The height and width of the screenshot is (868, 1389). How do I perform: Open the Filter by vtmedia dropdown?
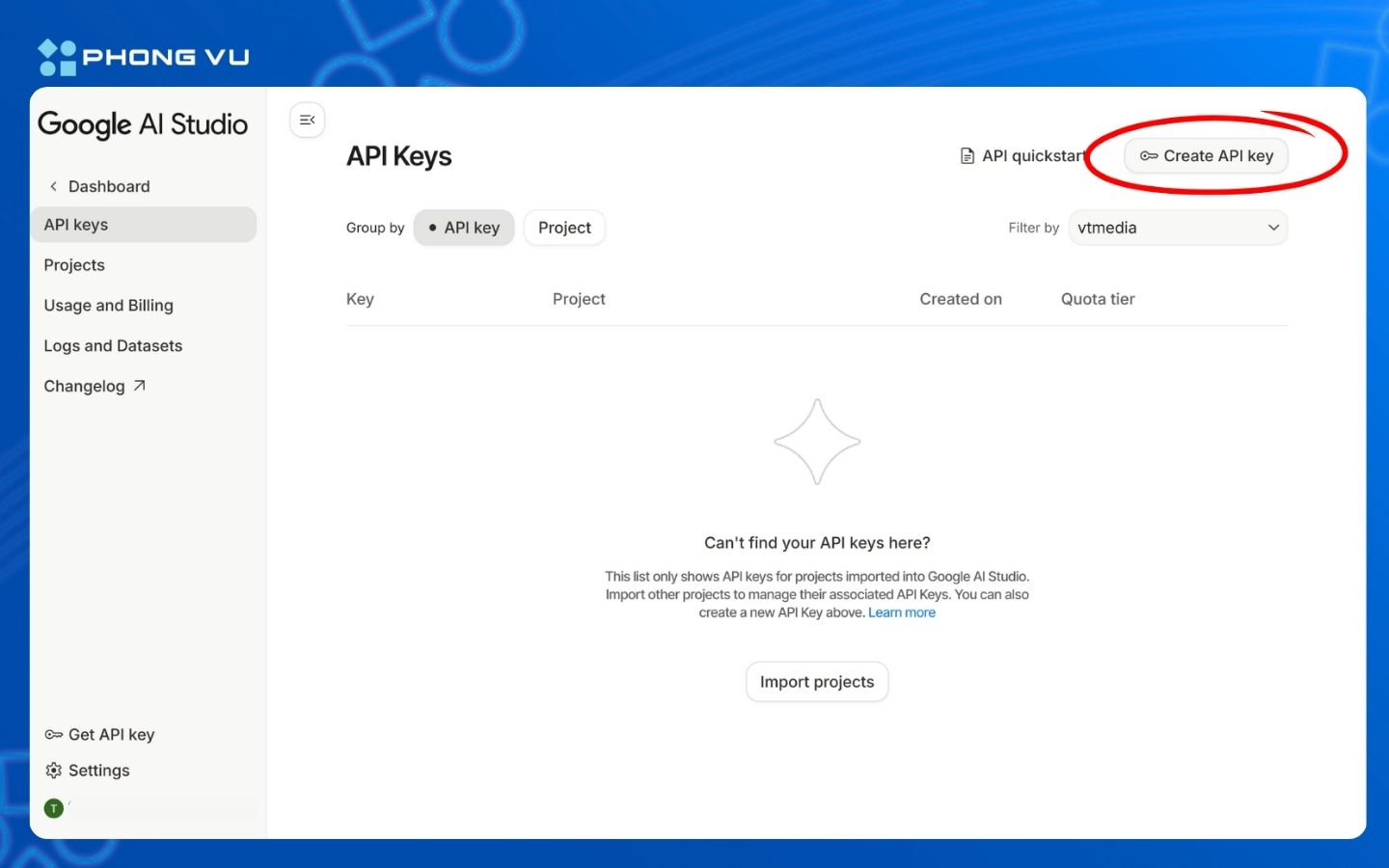(x=1178, y=228)
